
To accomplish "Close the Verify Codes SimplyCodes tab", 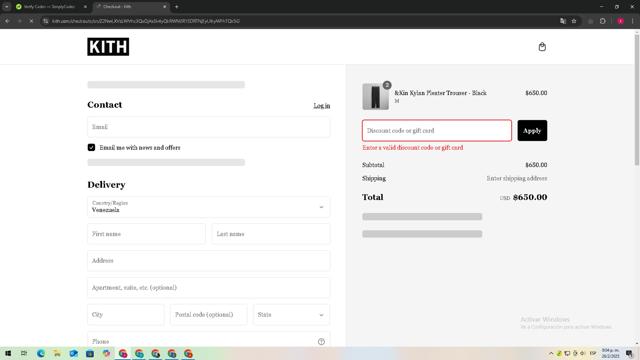I will pos(85,7).
